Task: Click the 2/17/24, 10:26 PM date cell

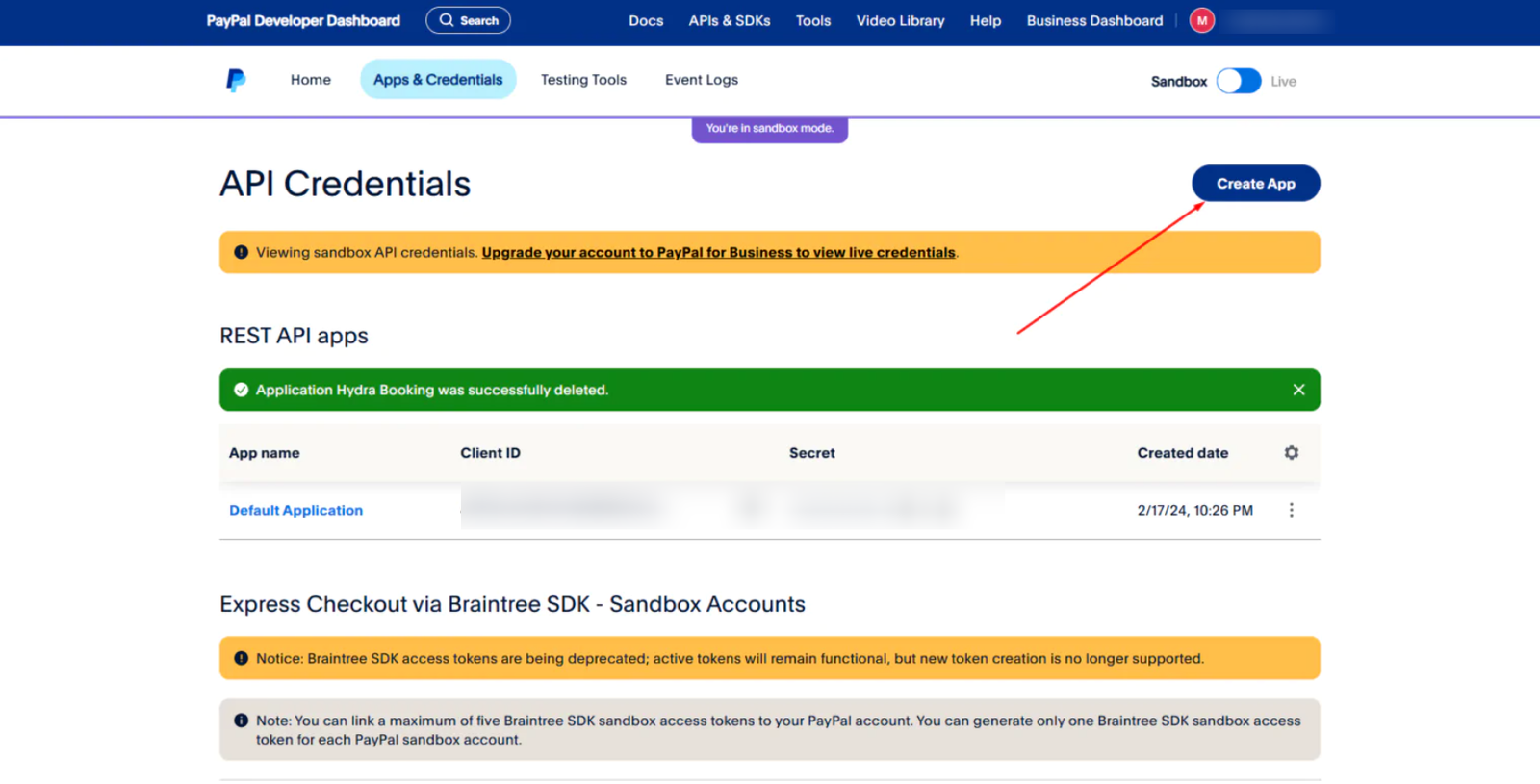Action: point(1195,510)
